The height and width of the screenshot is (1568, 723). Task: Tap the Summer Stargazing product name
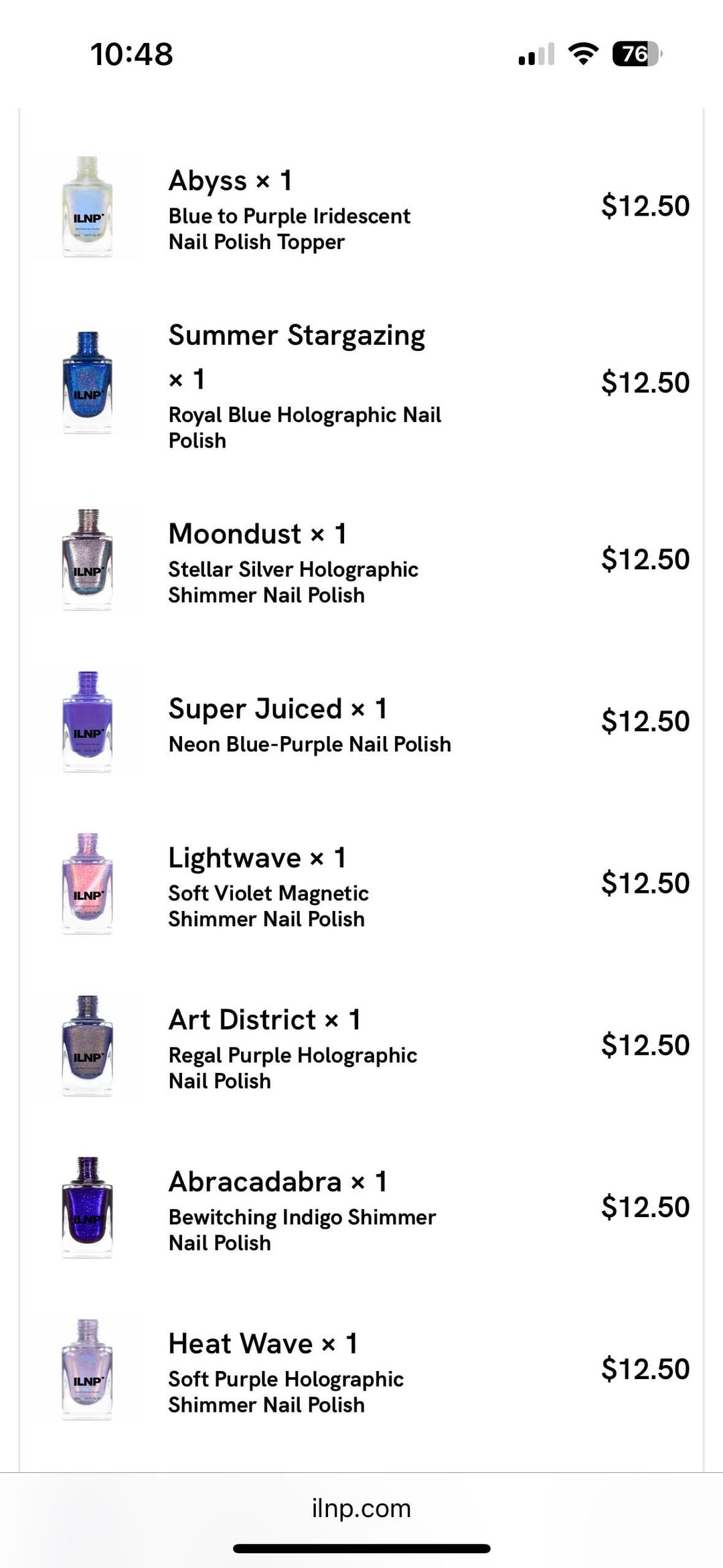(x=297, y=336)
